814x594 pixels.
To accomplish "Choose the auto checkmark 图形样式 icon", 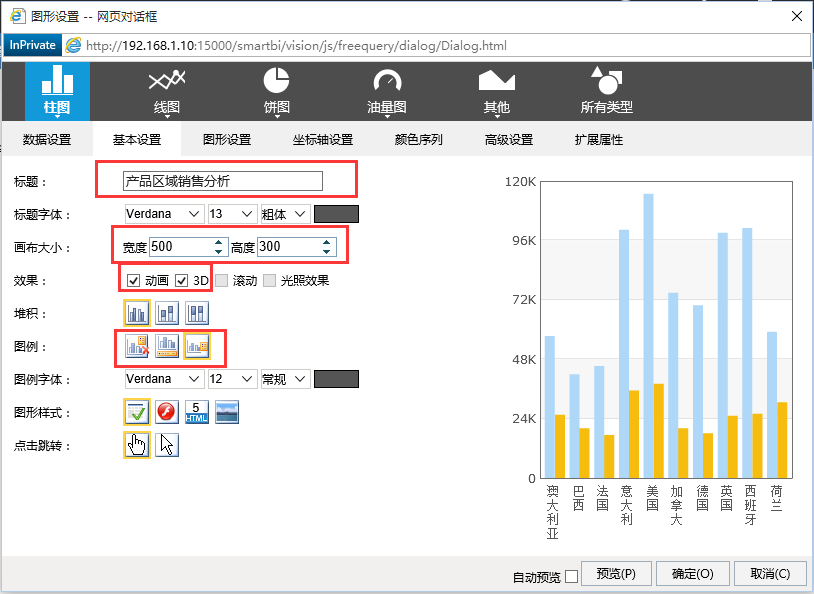I will click(x=137, y=412).
